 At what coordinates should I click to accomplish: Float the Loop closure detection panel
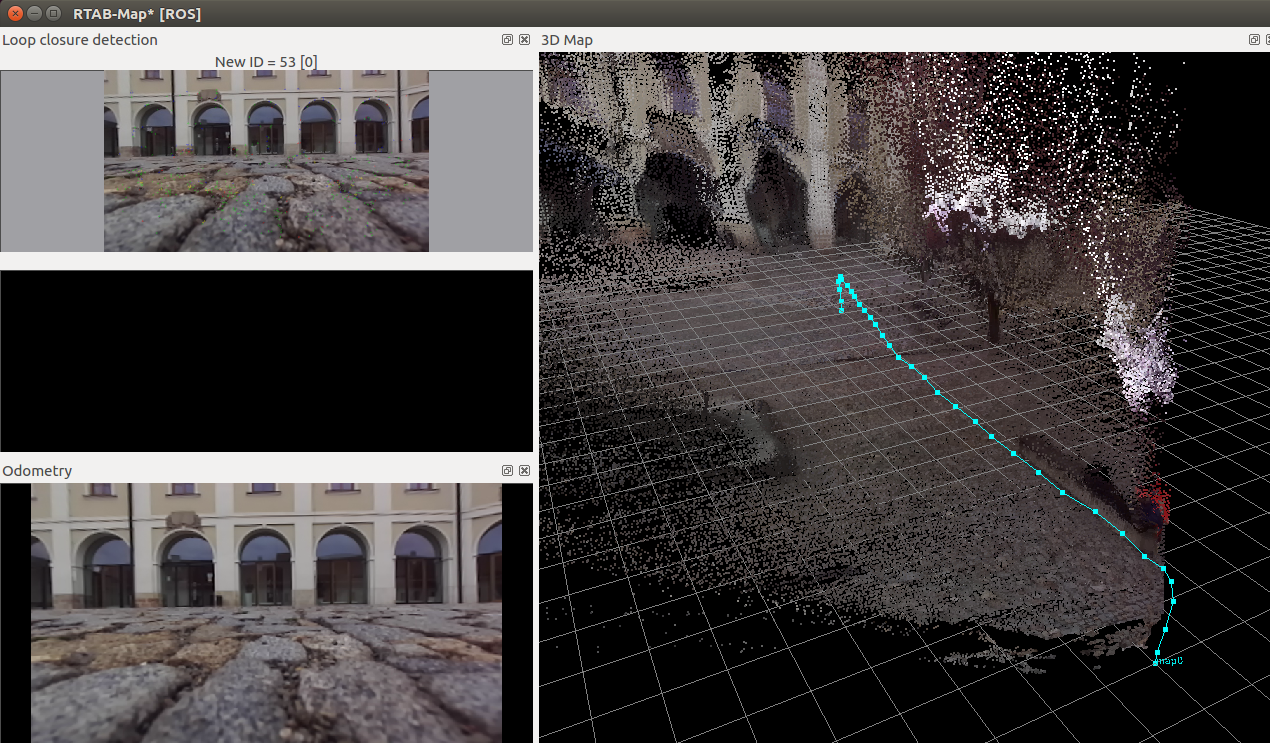pyautogui.click(x=508, y=40)
